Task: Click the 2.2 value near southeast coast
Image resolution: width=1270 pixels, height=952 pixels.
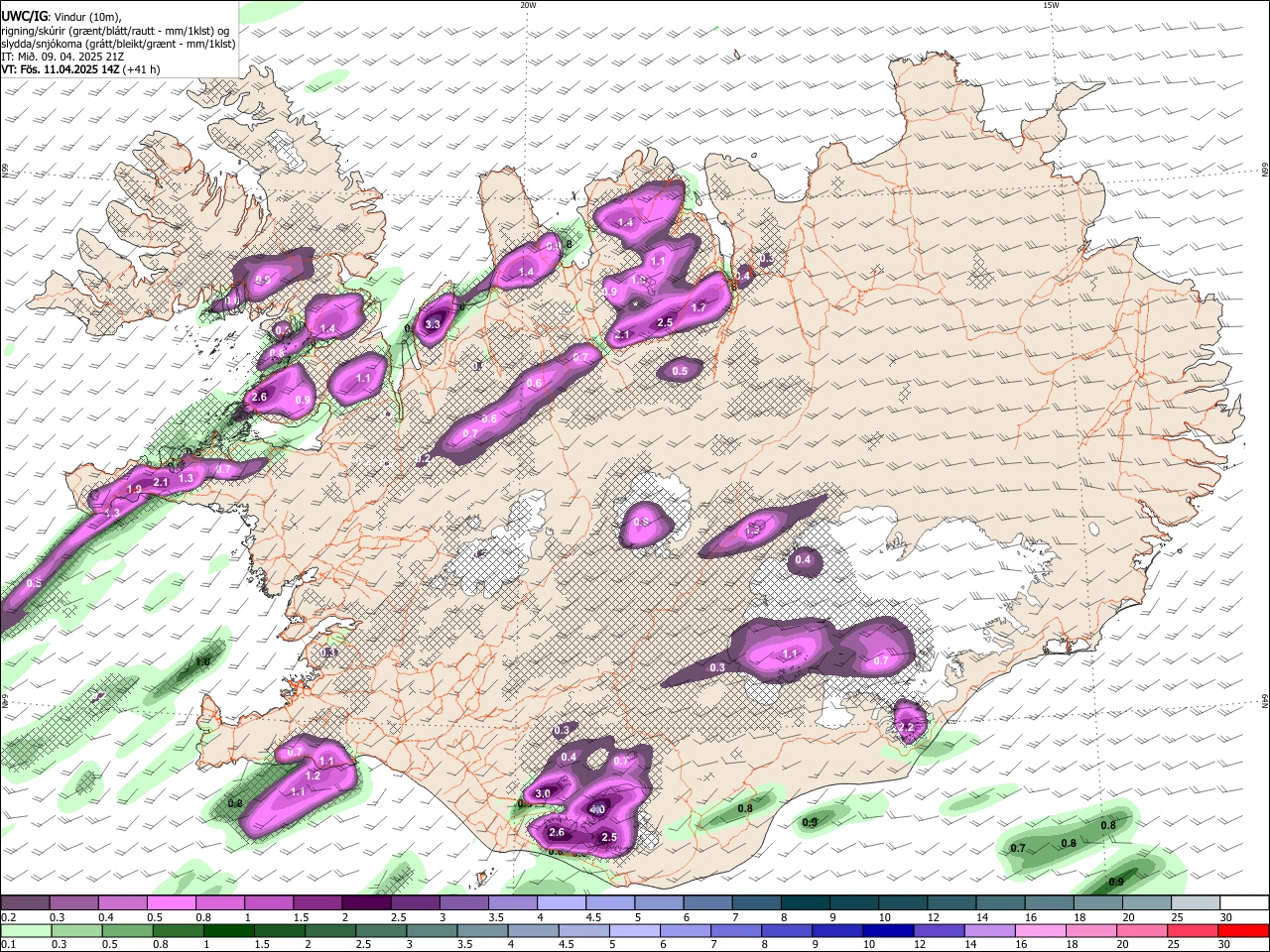Action: click(905, 728)
